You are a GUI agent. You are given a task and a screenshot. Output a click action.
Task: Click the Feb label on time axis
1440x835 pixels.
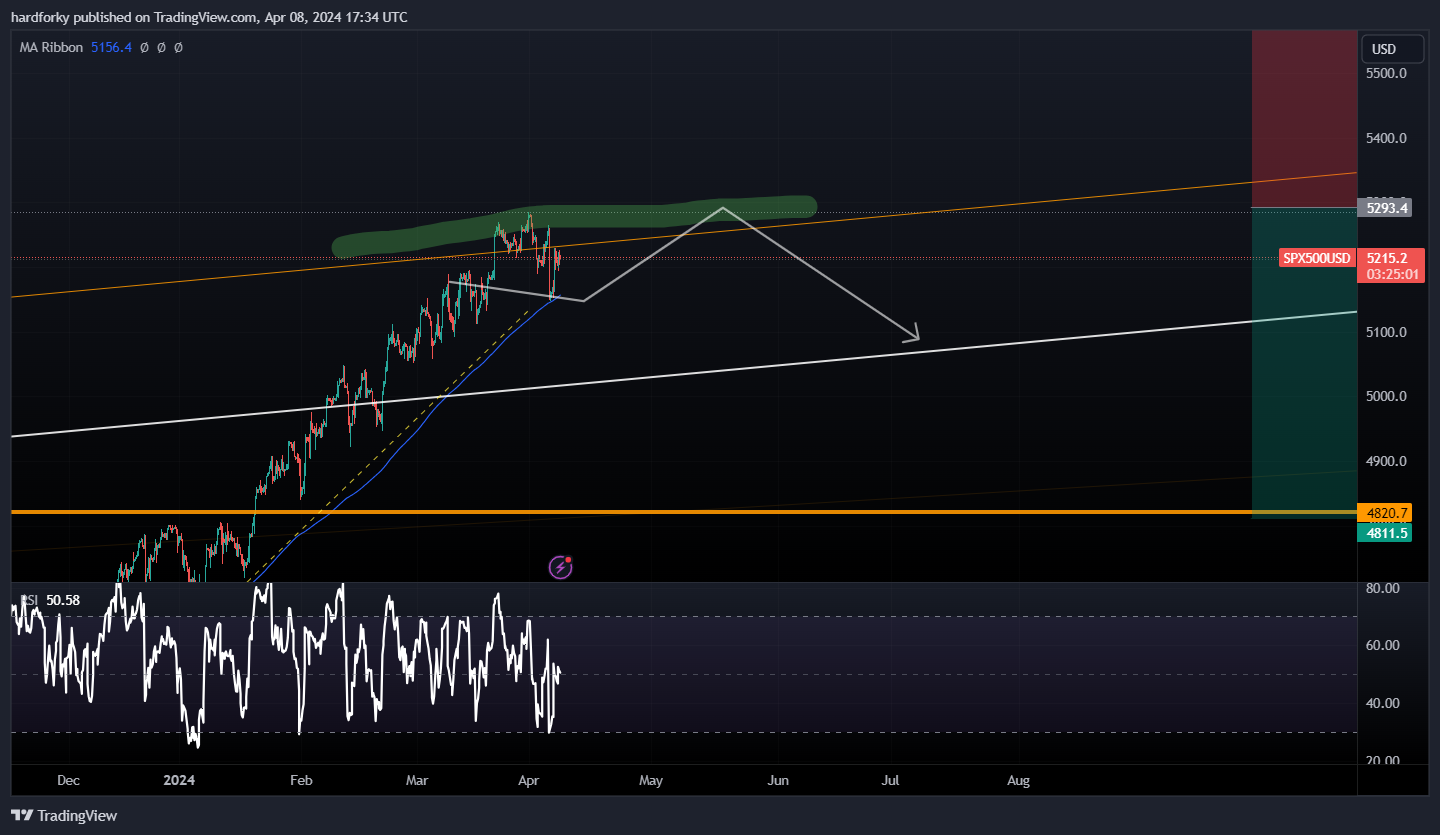(x=301, y=780)
